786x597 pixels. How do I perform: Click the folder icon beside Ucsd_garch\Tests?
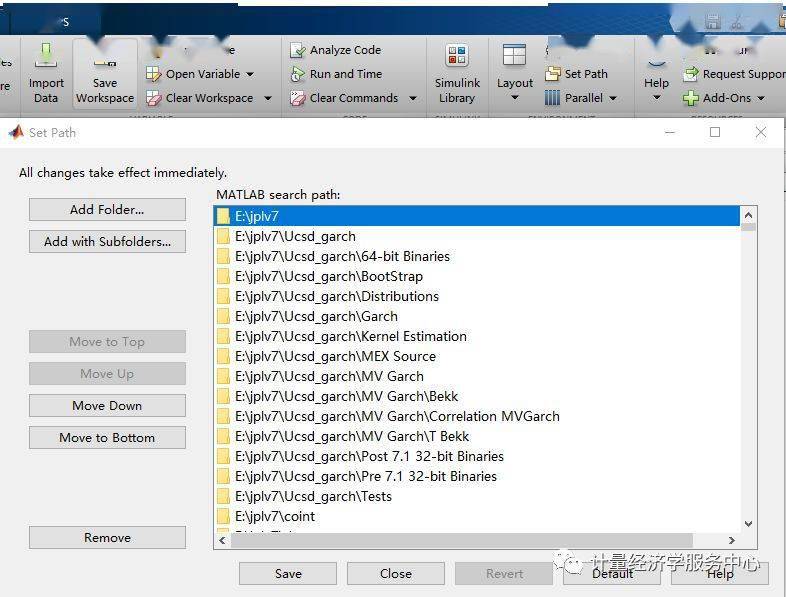point(223,496)
